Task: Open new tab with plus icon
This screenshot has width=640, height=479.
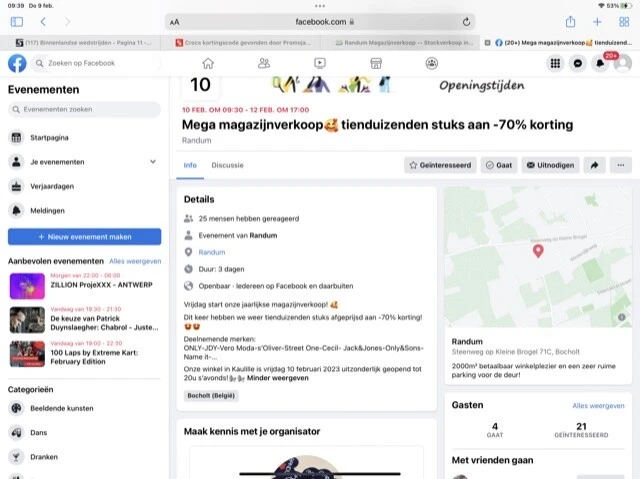Action: [597, 22]
